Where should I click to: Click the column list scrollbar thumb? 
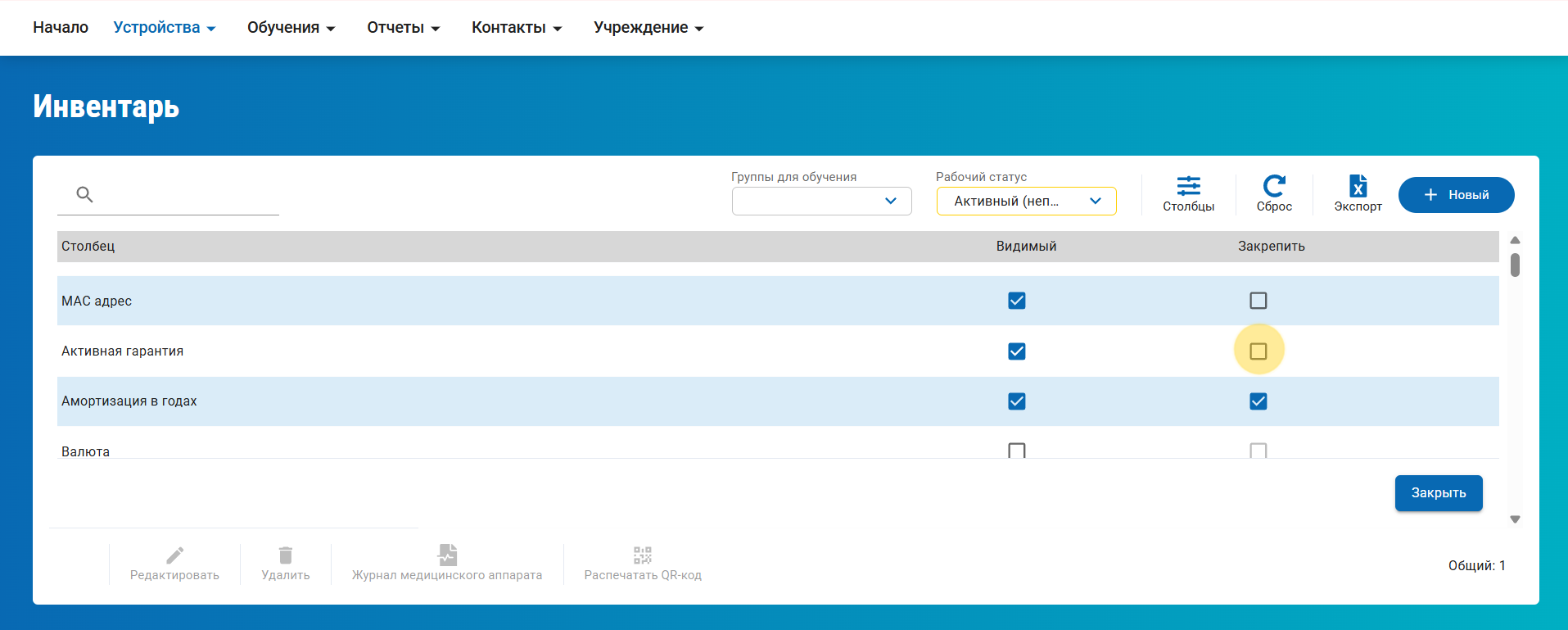(x=1515, y=265)
